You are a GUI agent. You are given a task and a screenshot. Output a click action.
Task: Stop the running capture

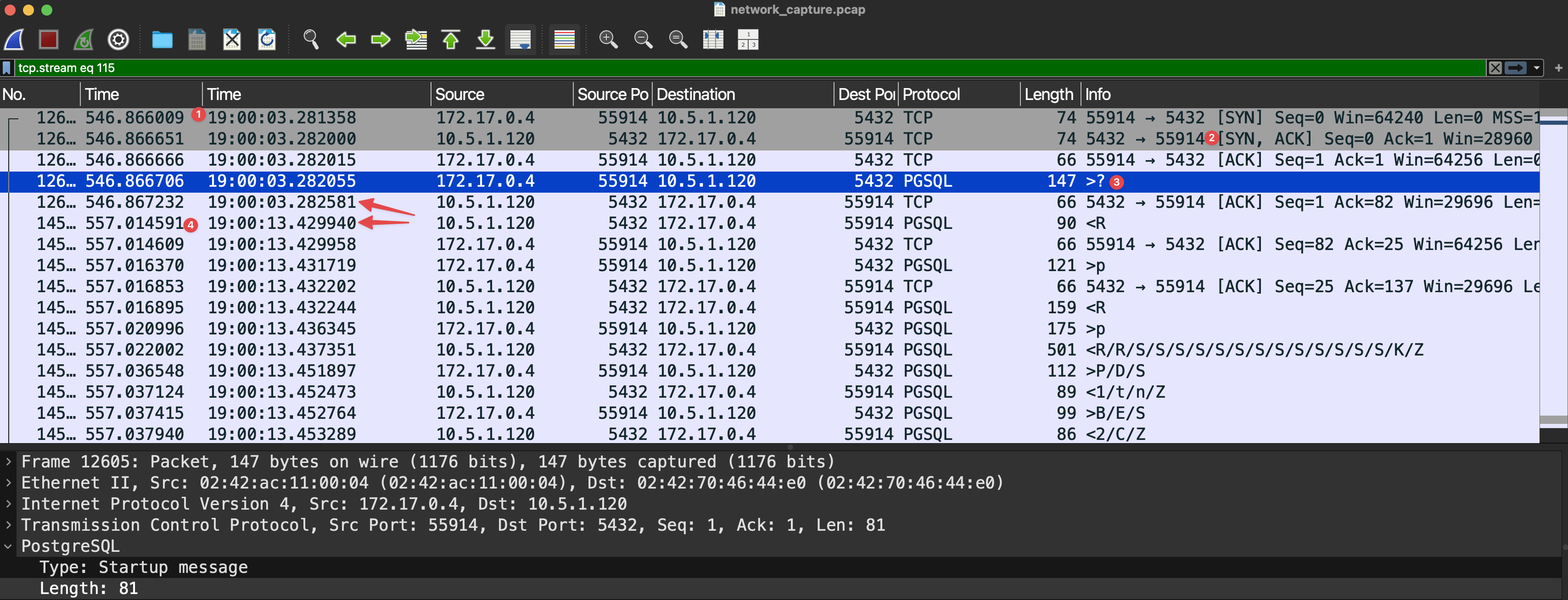point(49,39)
